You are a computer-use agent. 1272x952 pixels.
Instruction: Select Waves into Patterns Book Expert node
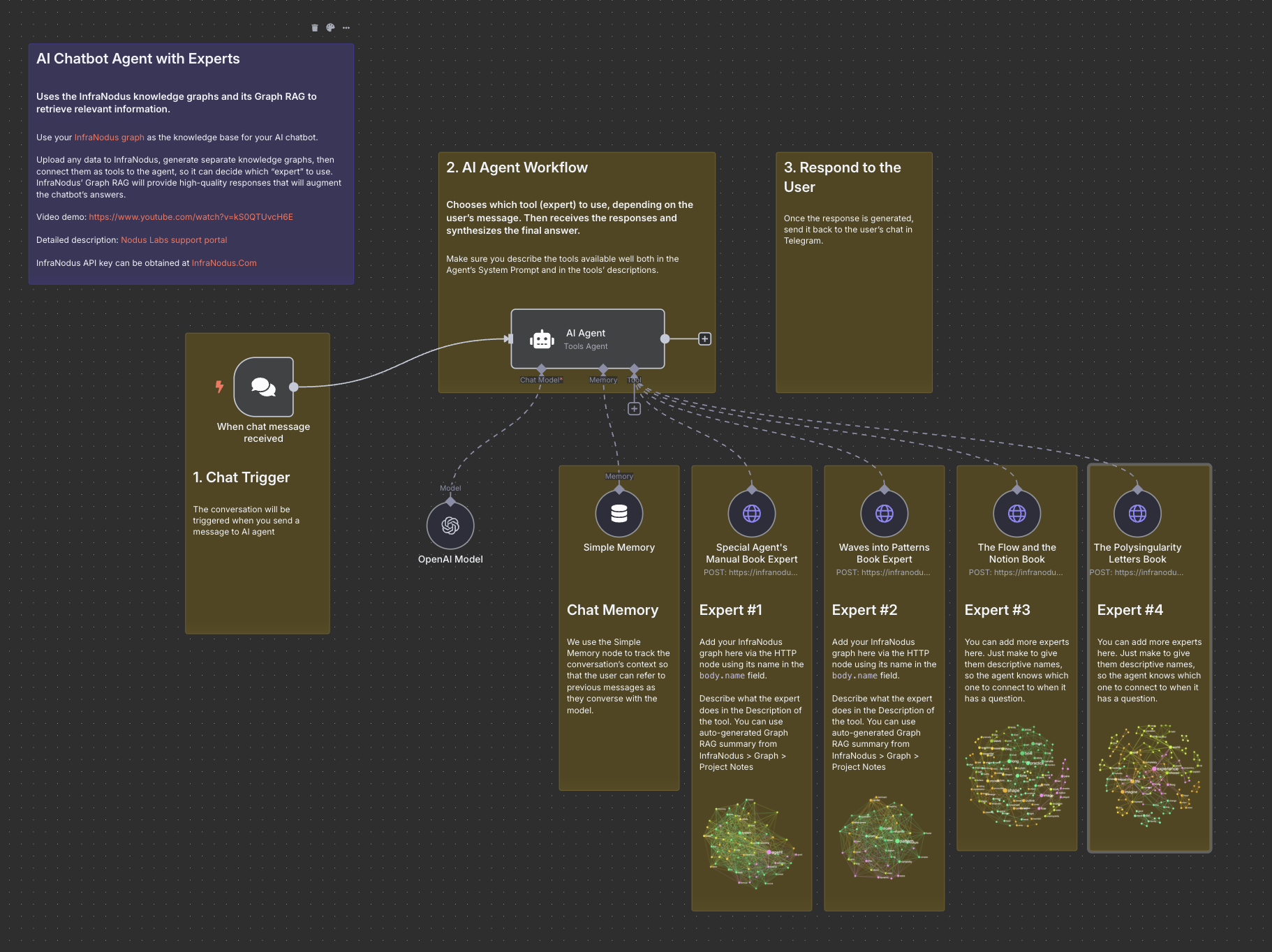pyautogui.click(x=885, y=514)
